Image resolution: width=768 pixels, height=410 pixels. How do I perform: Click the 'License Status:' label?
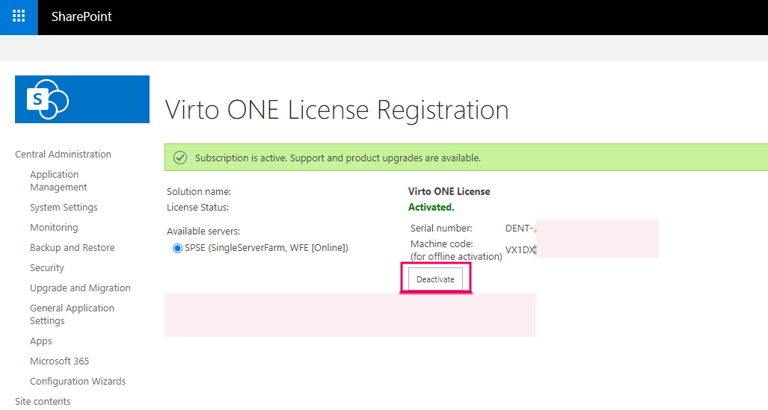click(197, 207)
